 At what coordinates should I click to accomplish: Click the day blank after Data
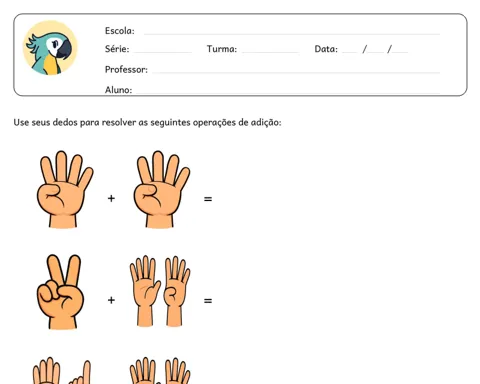[x=349, y=52]
